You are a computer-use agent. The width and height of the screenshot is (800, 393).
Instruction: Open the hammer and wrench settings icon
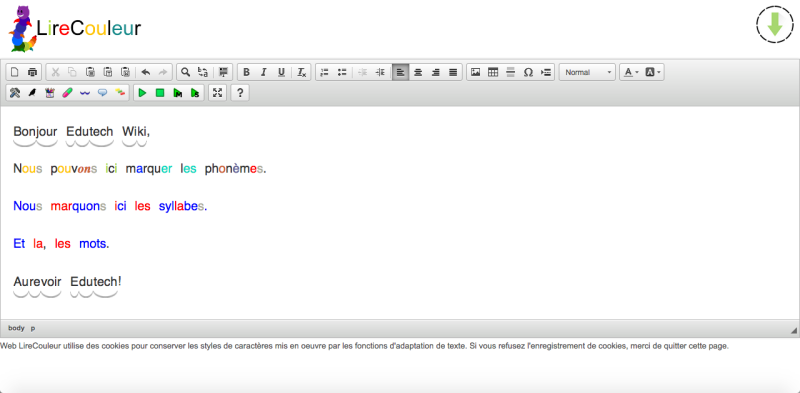tap(15, 93)
